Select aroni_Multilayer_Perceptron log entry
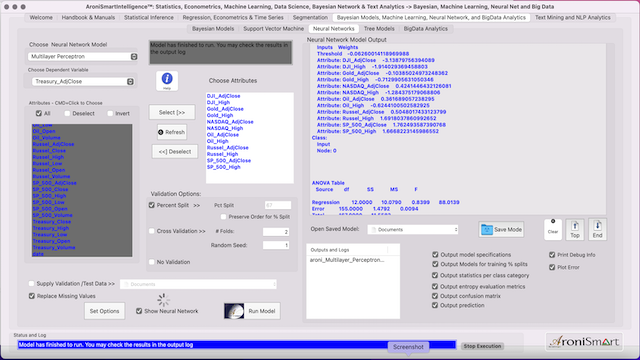 (x=347, y=260)
